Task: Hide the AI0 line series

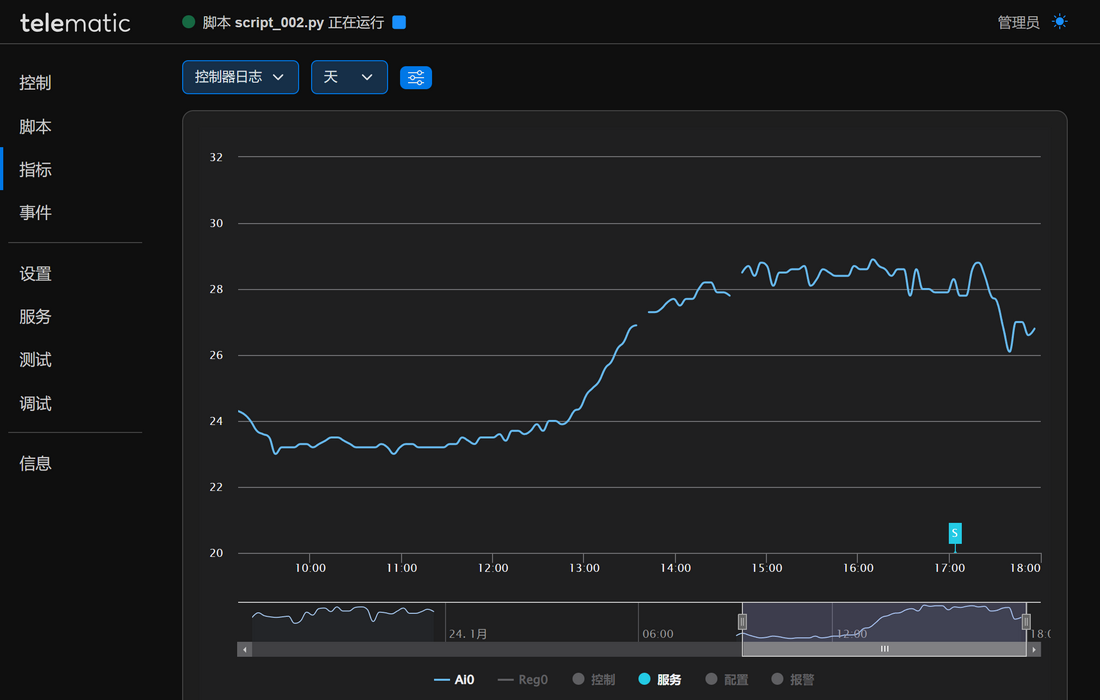Action: click(455, 680)
